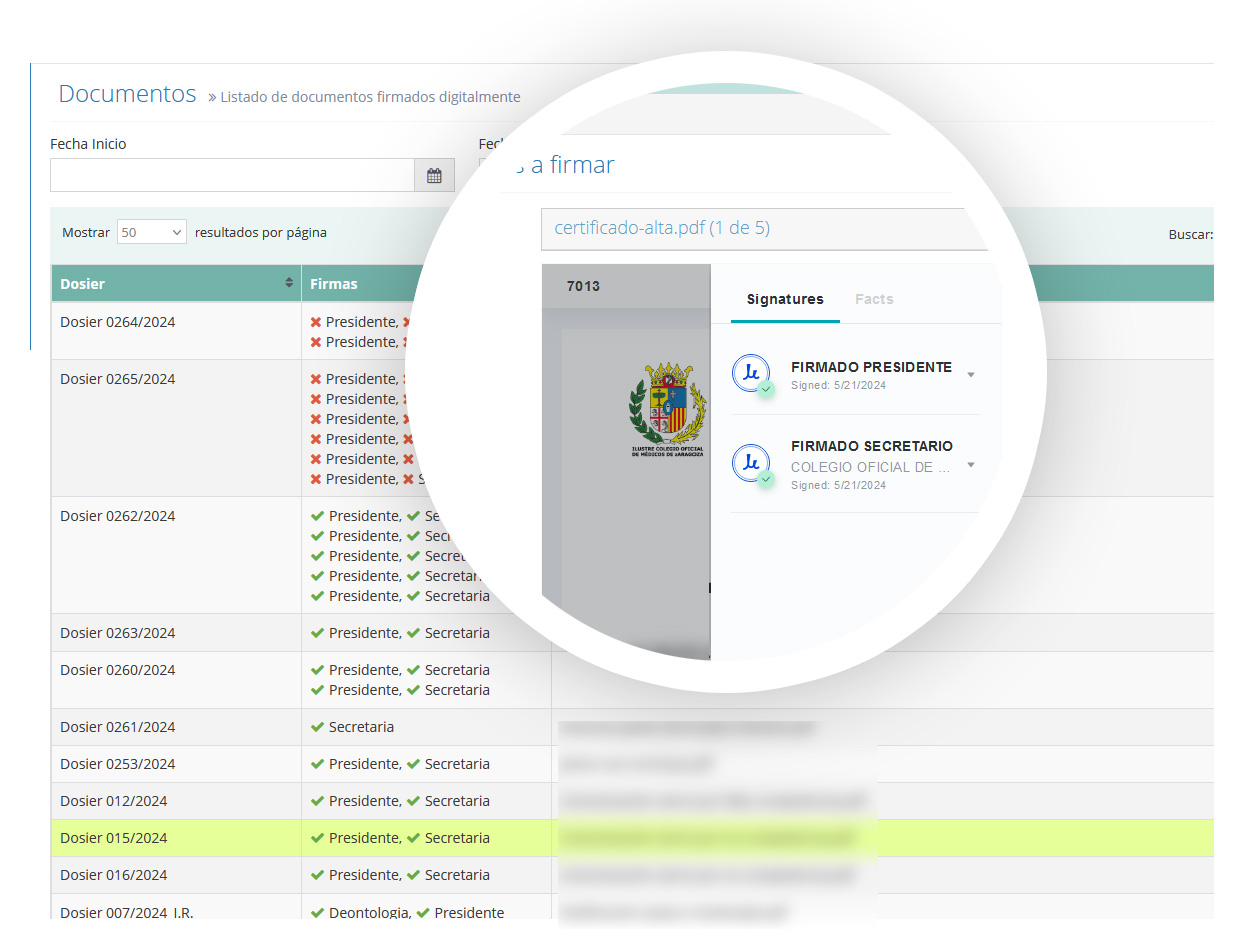
Task: Open the certificado-alta.pdf document selector
Action: click(764, 228)
